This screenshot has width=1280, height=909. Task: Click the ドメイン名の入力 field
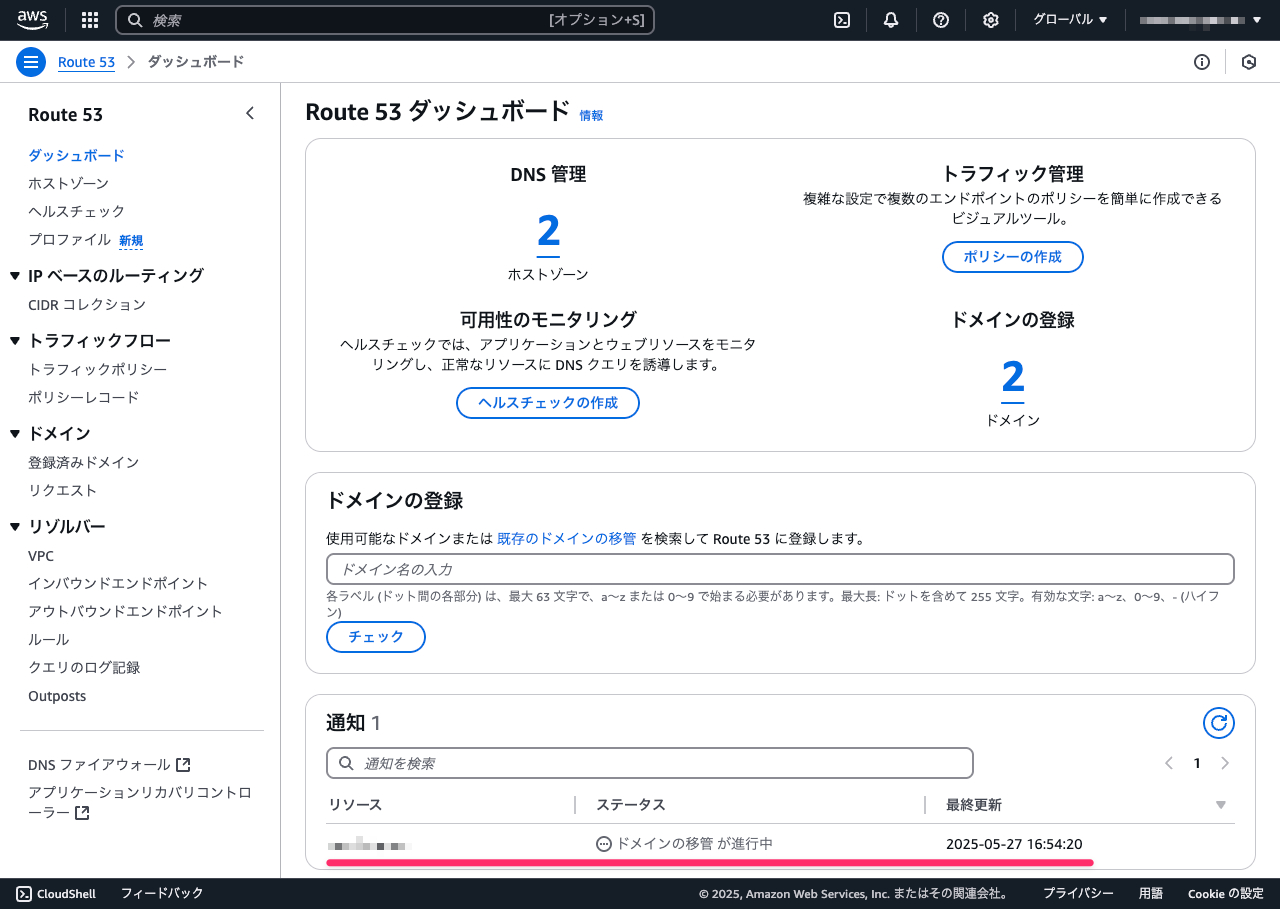point(780,569)
